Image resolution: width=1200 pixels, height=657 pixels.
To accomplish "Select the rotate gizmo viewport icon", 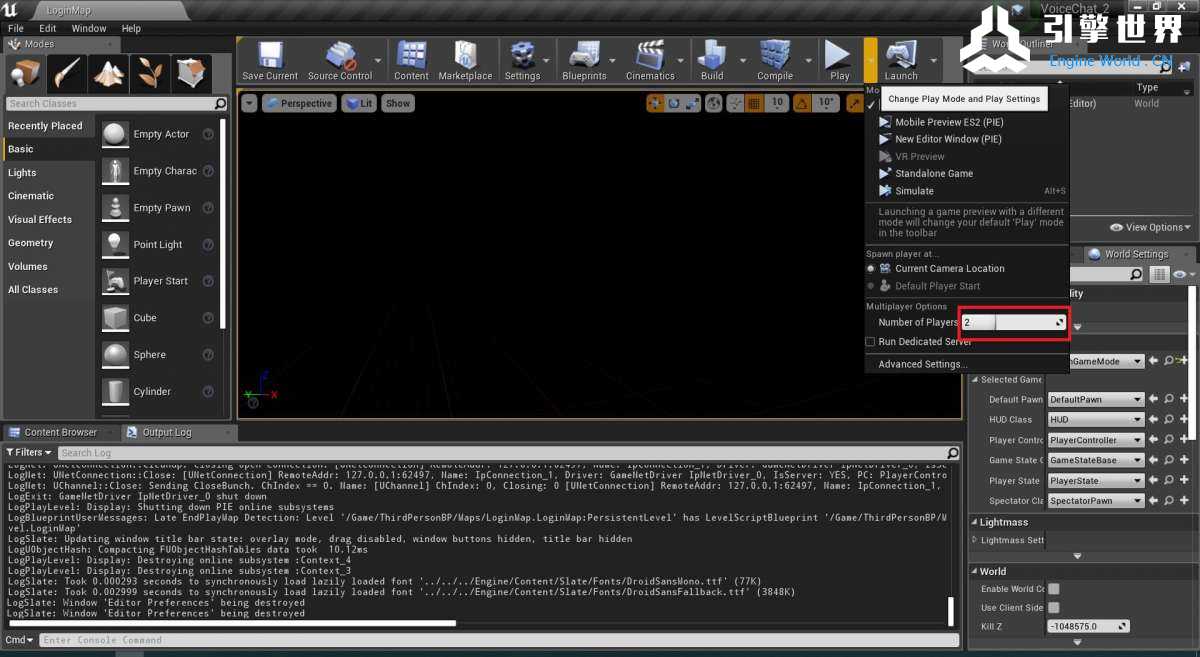I will point(674,103).
